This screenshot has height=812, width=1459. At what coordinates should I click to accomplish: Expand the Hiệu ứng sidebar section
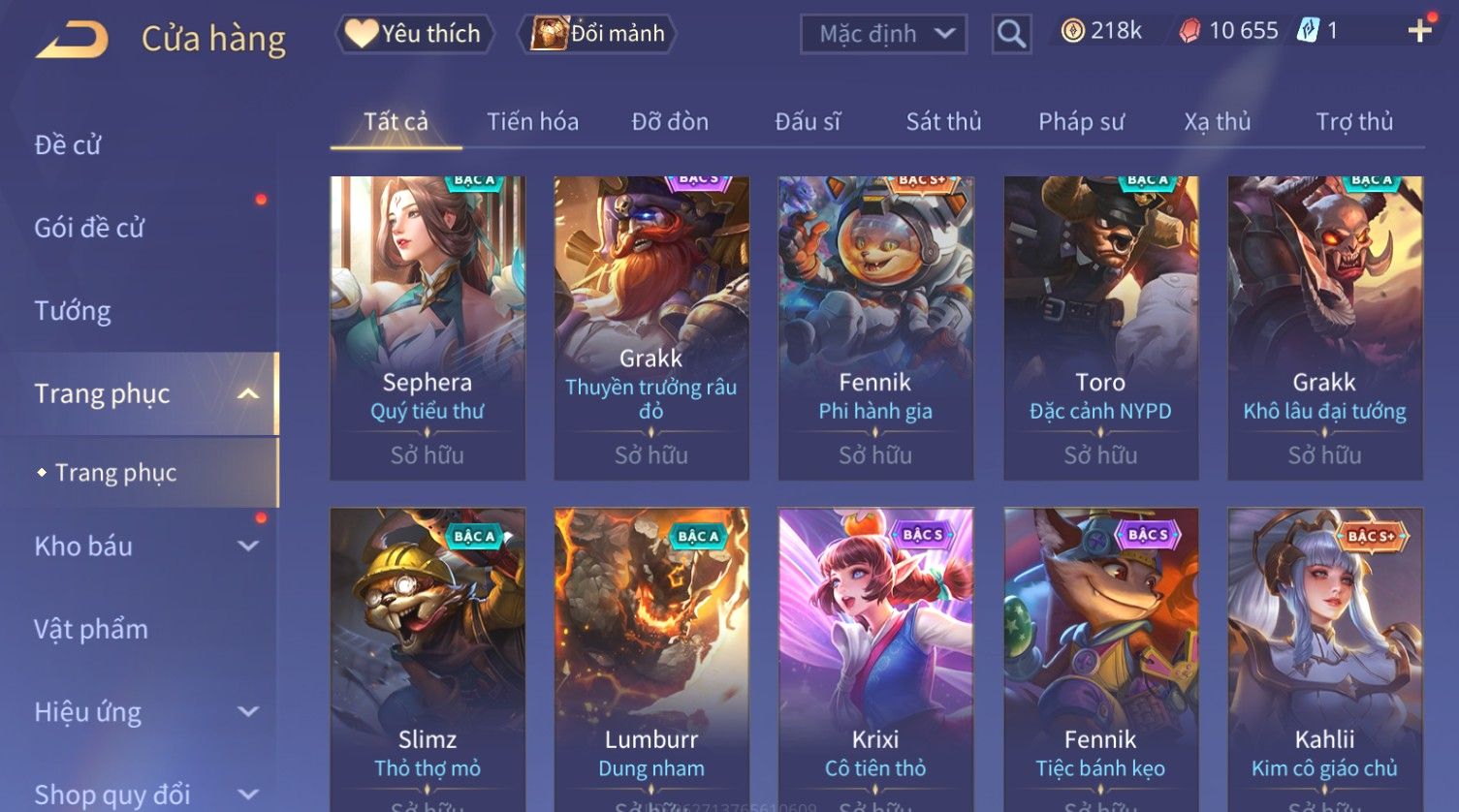[248, 711]
